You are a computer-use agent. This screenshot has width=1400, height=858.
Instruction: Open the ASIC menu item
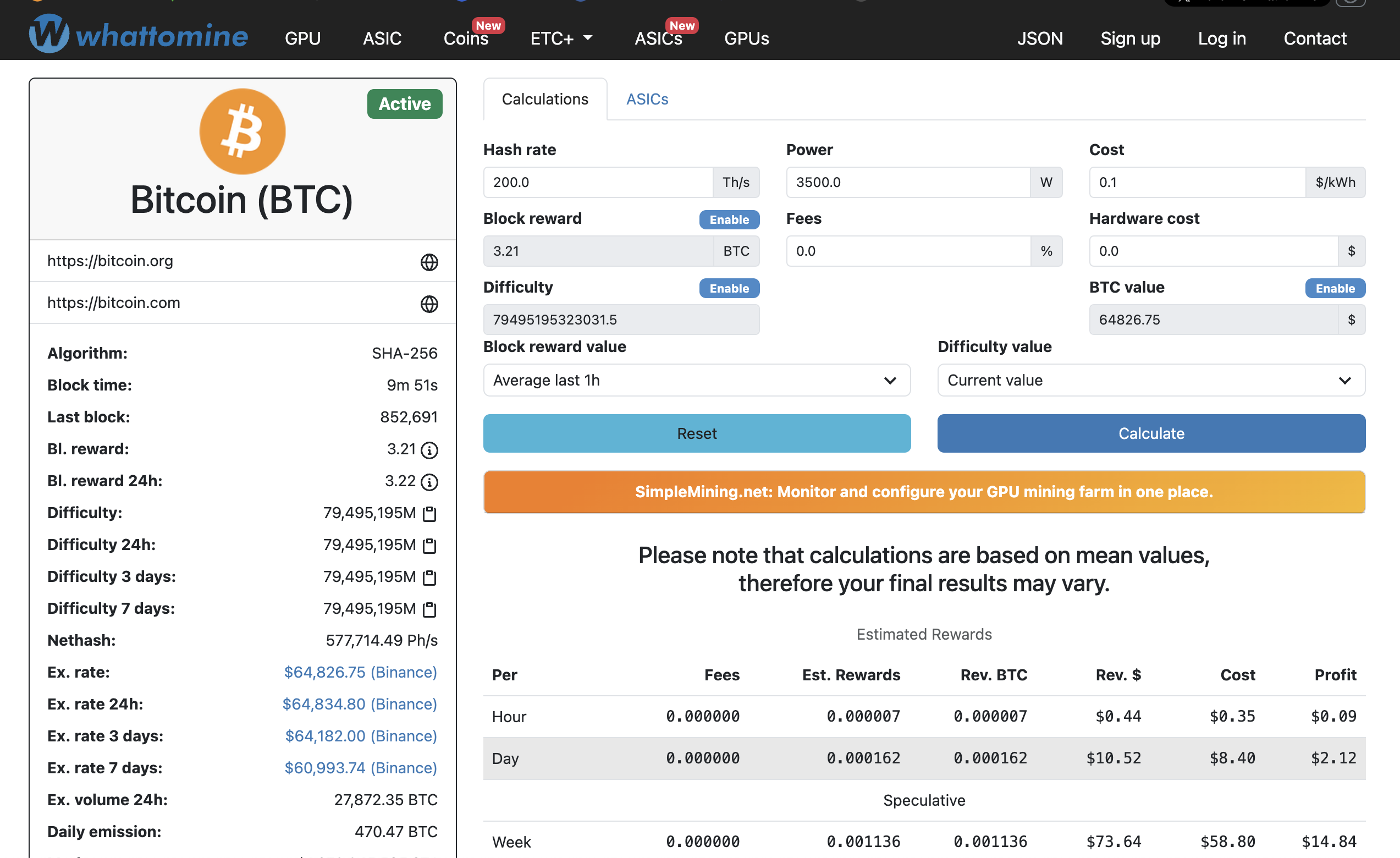click(382, 38)
